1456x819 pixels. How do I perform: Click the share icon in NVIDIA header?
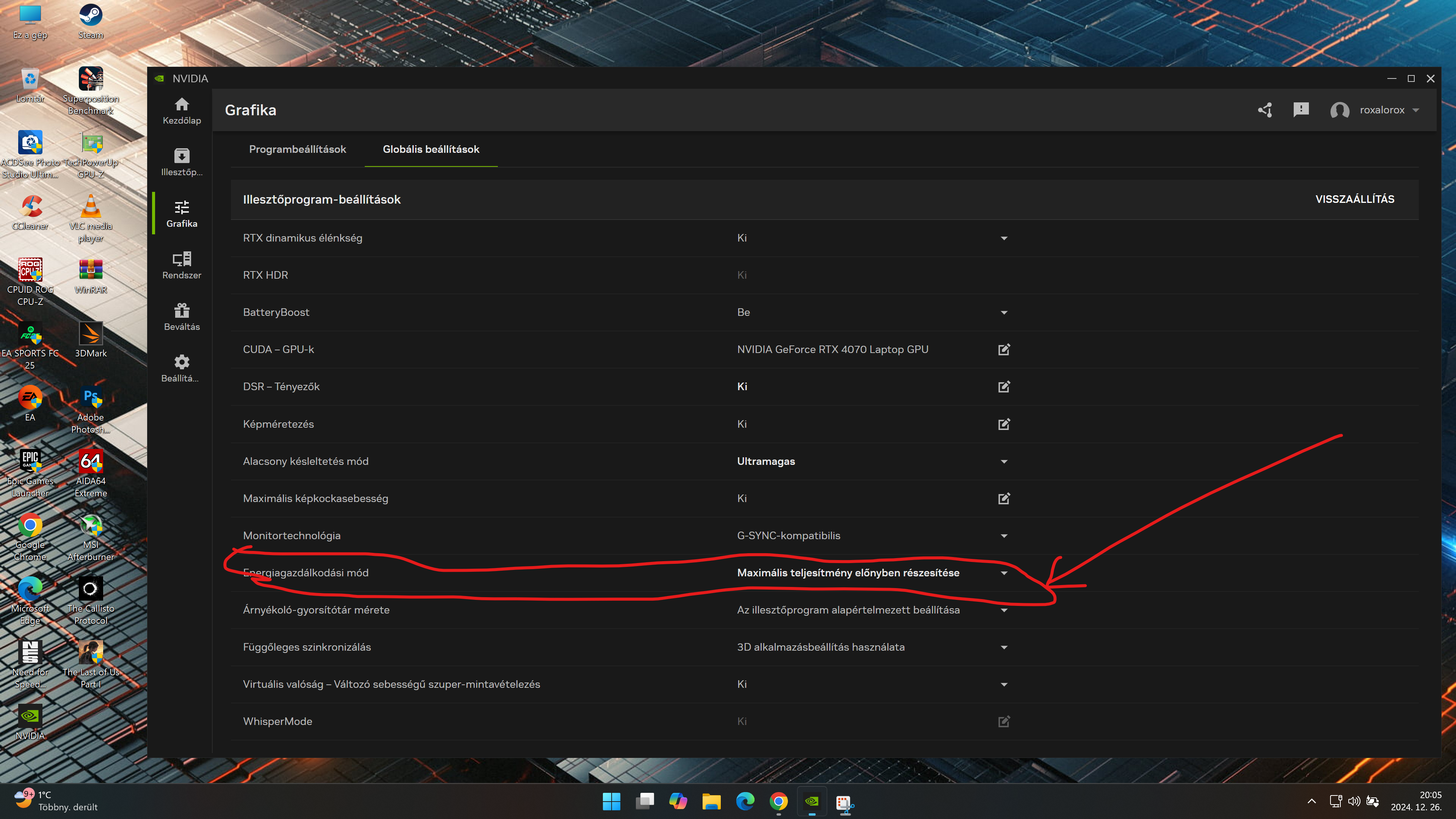click(1265, 110)
